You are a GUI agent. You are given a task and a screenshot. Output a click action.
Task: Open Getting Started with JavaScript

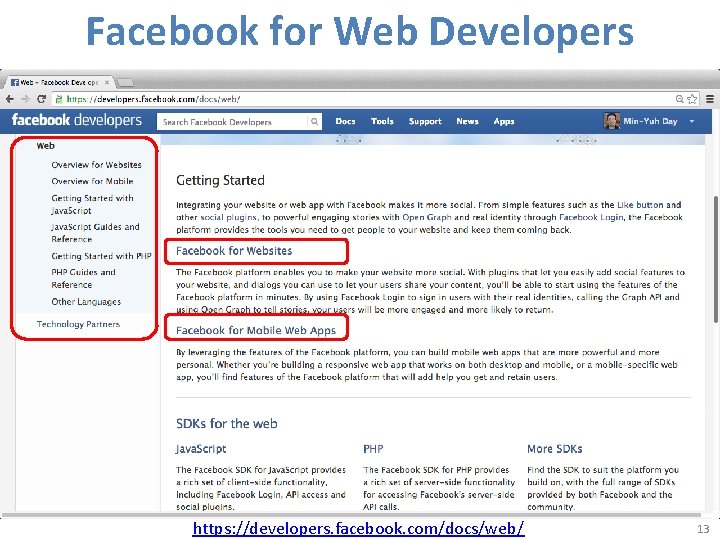click(92, 204)
